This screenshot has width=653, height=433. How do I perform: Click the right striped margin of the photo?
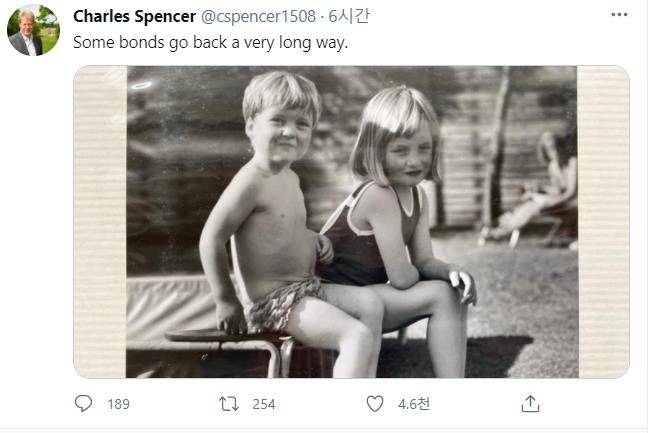[x=603, y=221]
